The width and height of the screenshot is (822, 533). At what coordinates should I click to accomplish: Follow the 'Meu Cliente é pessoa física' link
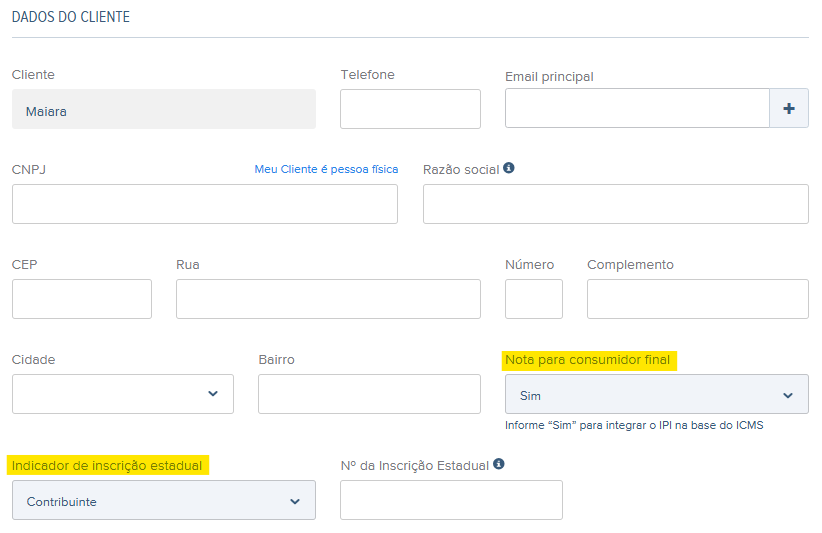[326, 169]
